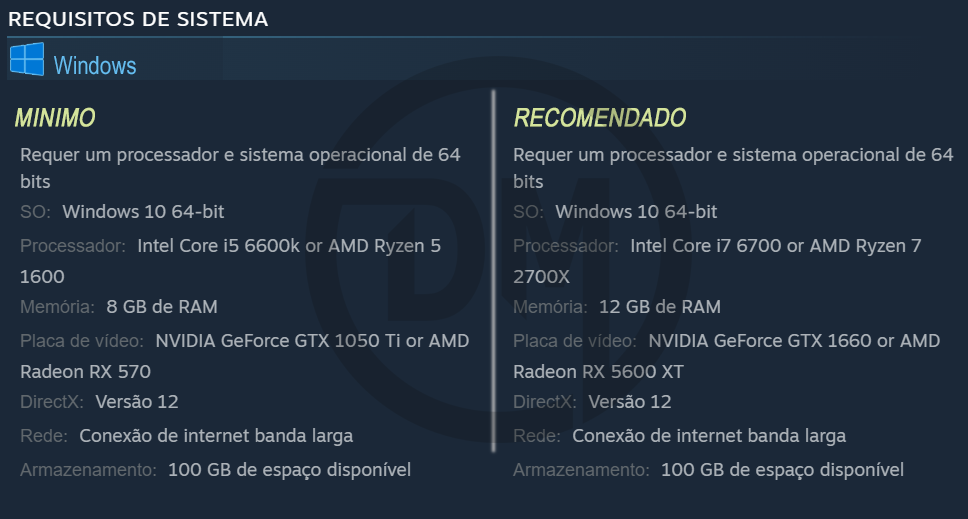Click the MÍNIMO column heading
Screen dimensions: 968x519
pyautogui.click(x=55, y=117)
